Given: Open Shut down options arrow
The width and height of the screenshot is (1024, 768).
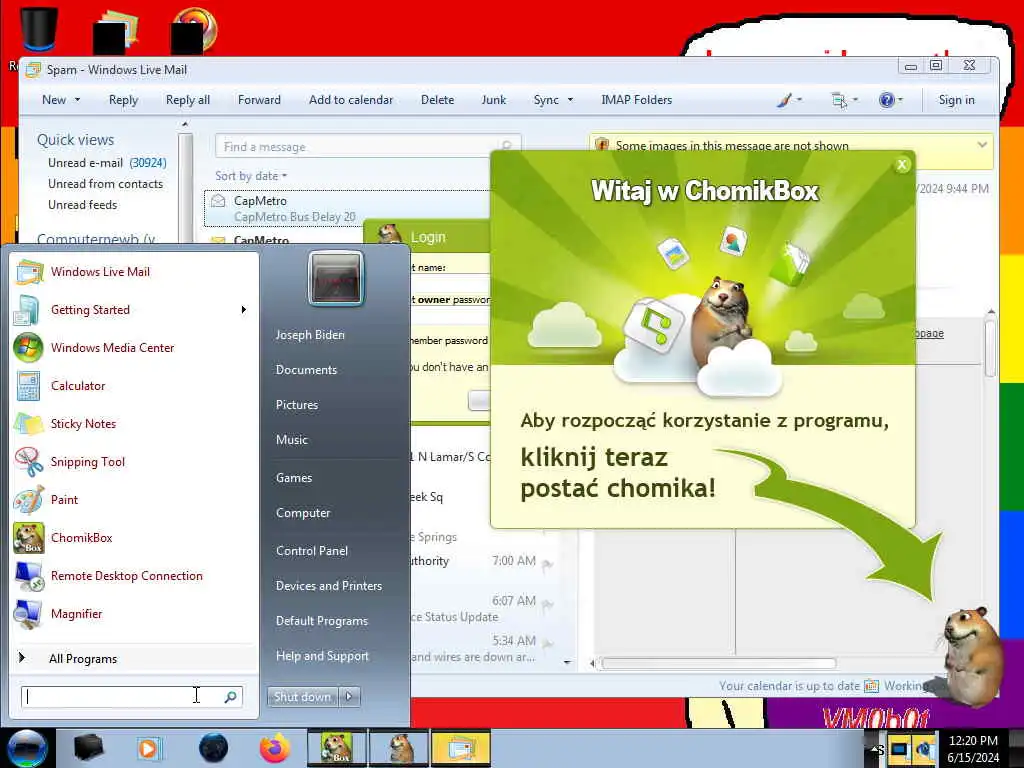Looking at the screenshot, I should pyautogui.click(x=349, y=697).
